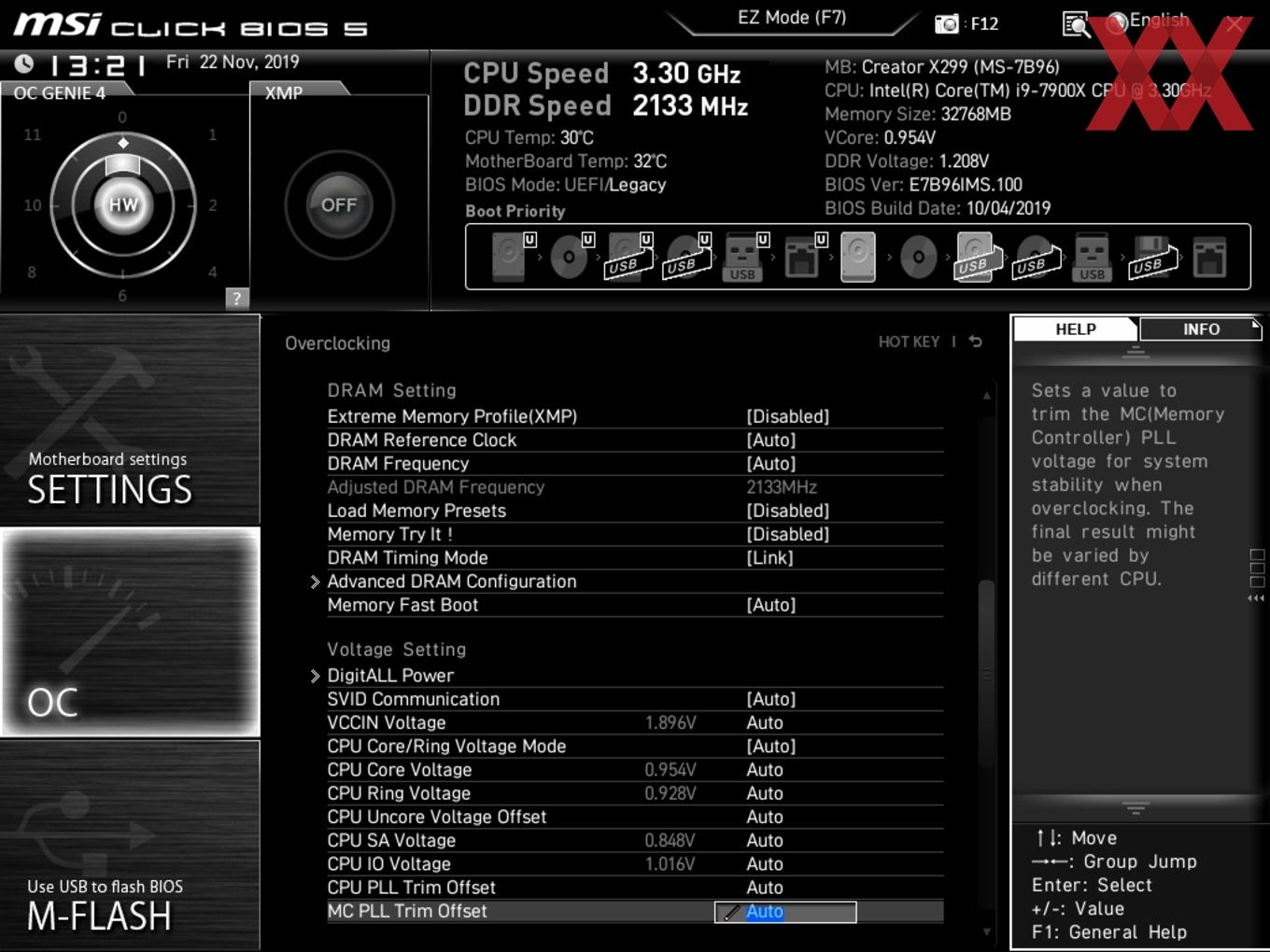Select the legacy CD/DVD boot icon without U badge
Image resolution: width=1270 pixels, height=952 pixels.
(x=918, y=257)
